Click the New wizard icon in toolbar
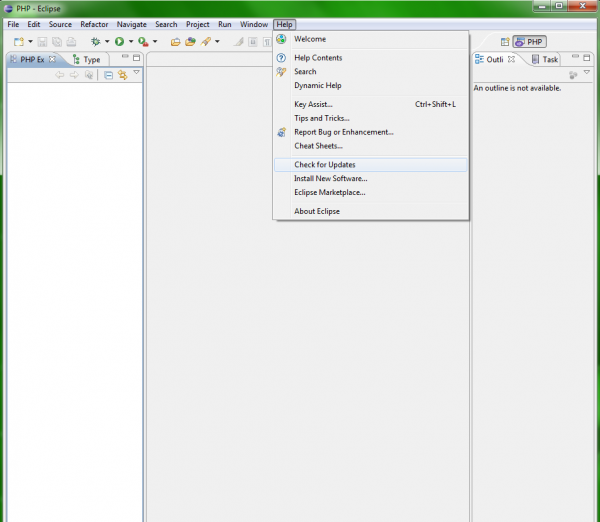The width and height of the screenshot is (600, 522). point(19,41)
